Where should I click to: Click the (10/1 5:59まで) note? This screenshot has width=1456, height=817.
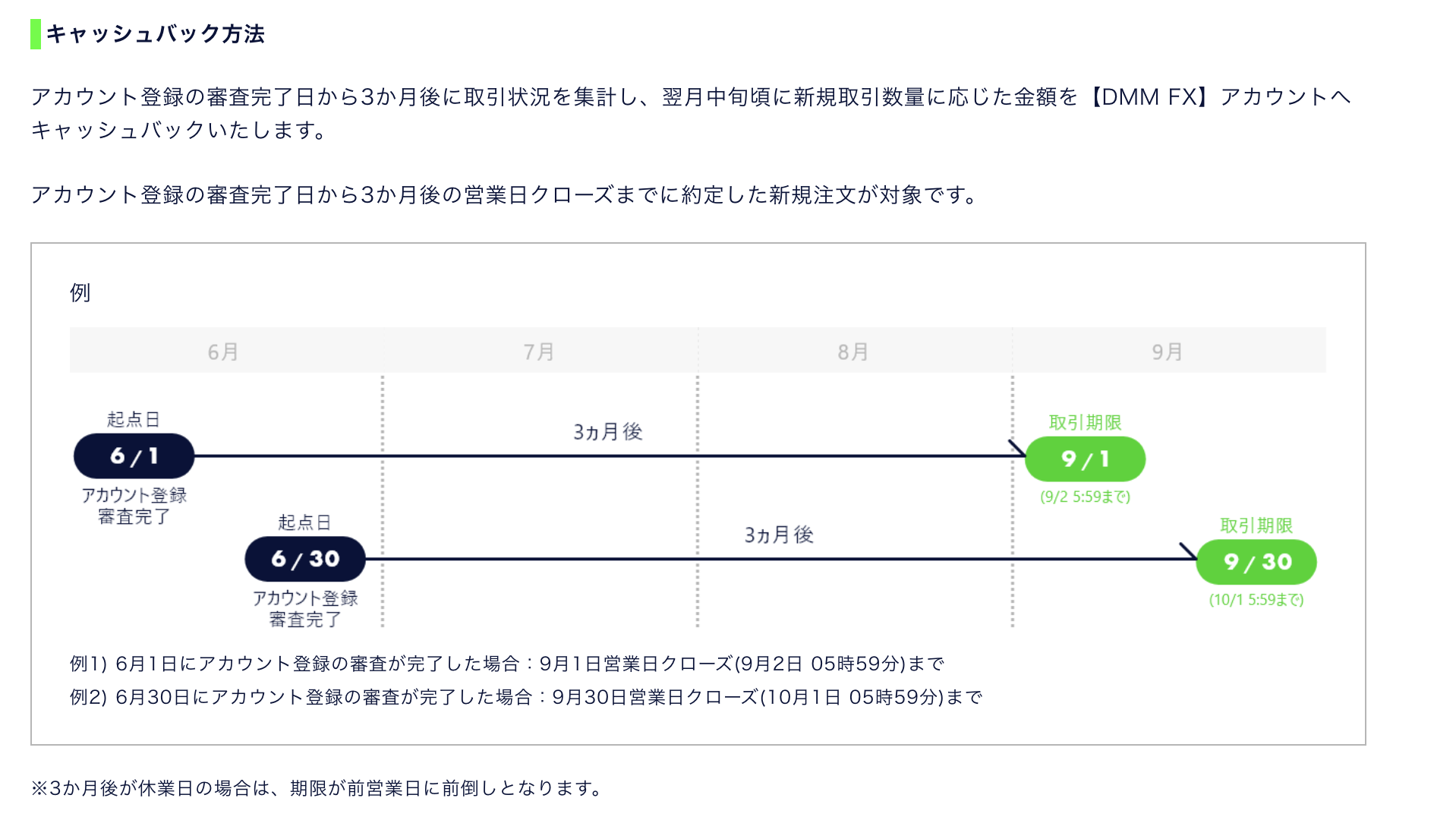[x=1256, y=600]
